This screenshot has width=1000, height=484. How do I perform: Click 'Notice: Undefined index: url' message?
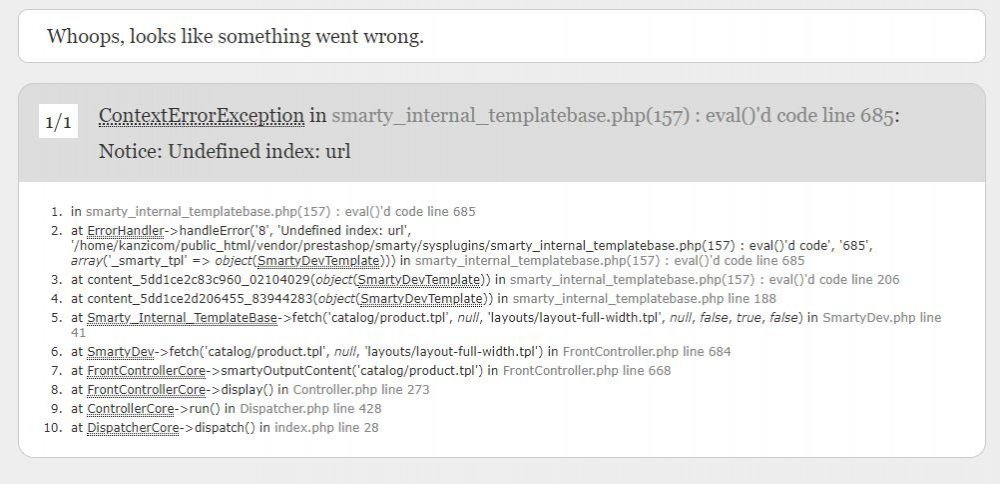coord(224,152)
